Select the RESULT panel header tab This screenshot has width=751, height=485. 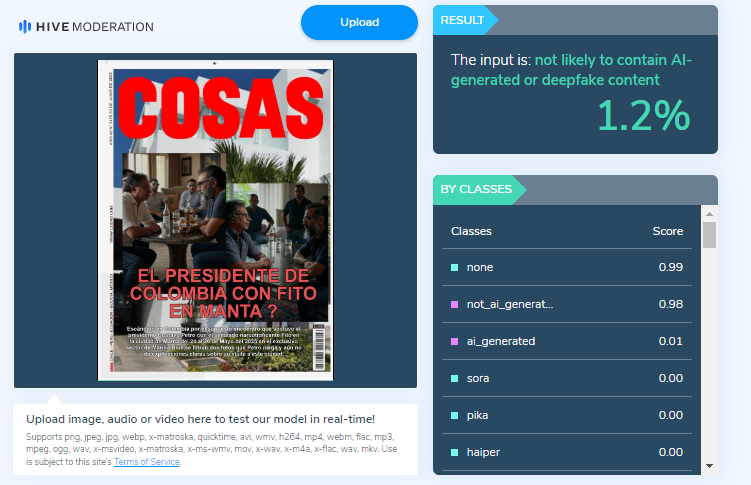466,20
